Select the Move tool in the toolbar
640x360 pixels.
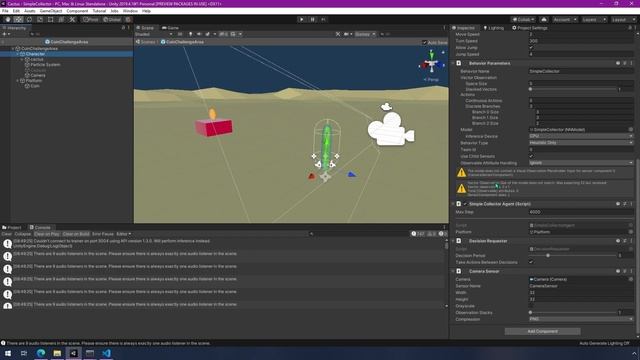click(x=18, y=19)
